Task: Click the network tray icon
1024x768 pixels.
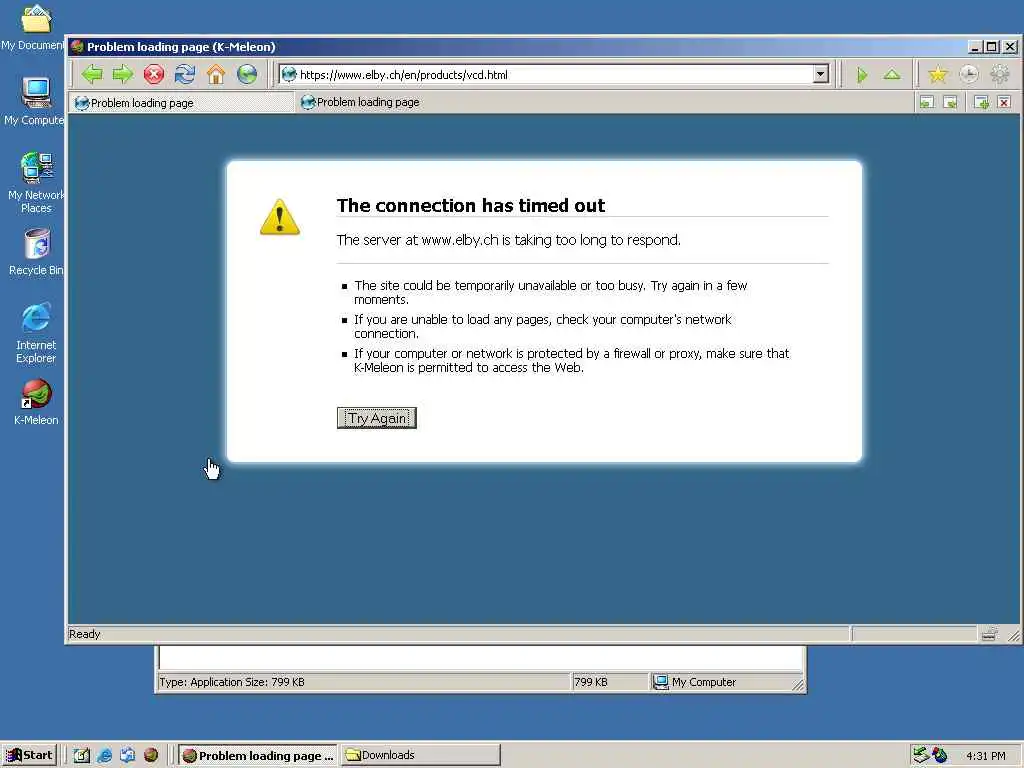Action: point(921,755)
